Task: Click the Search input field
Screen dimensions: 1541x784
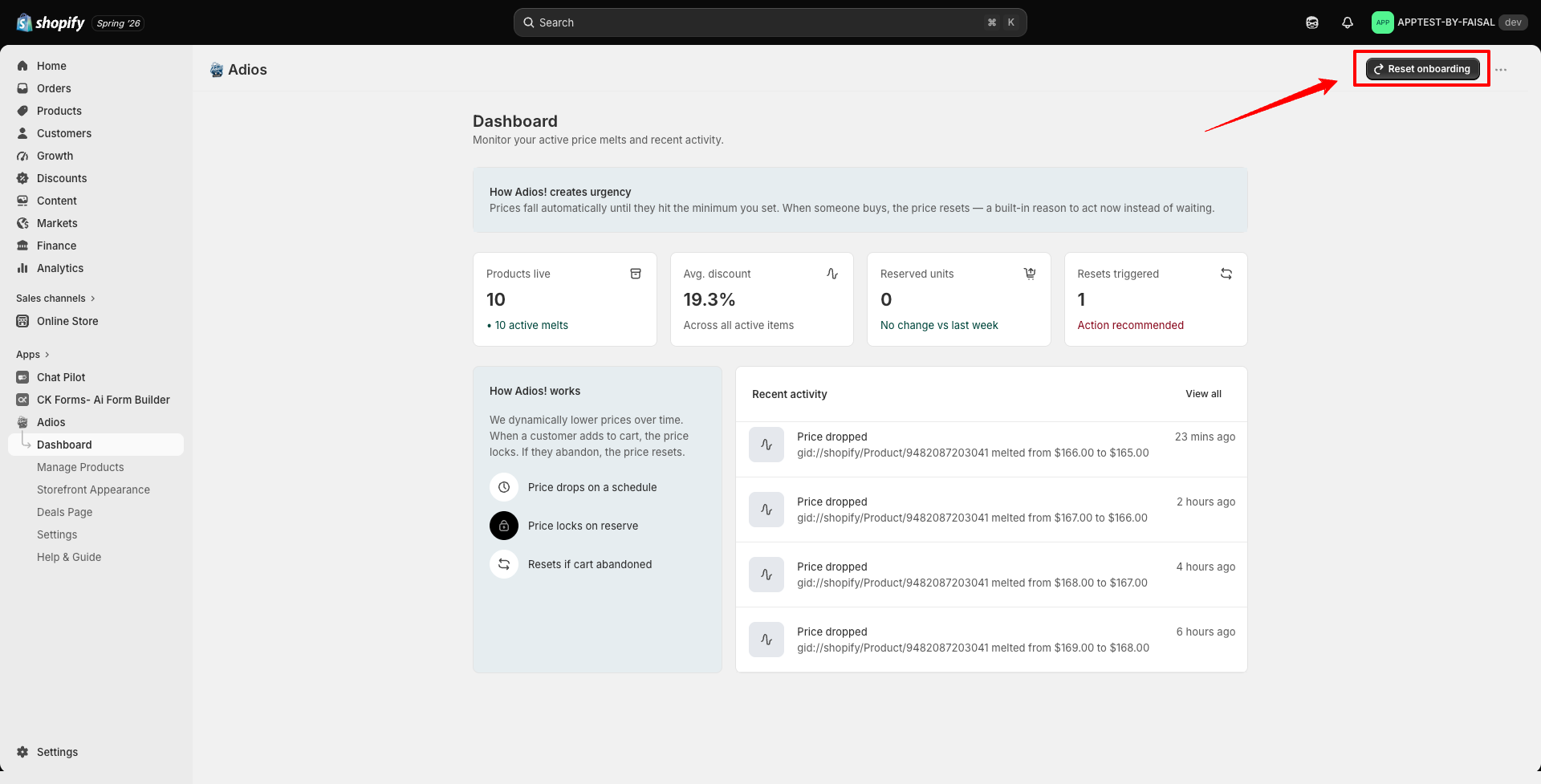Action: point(770,22)
